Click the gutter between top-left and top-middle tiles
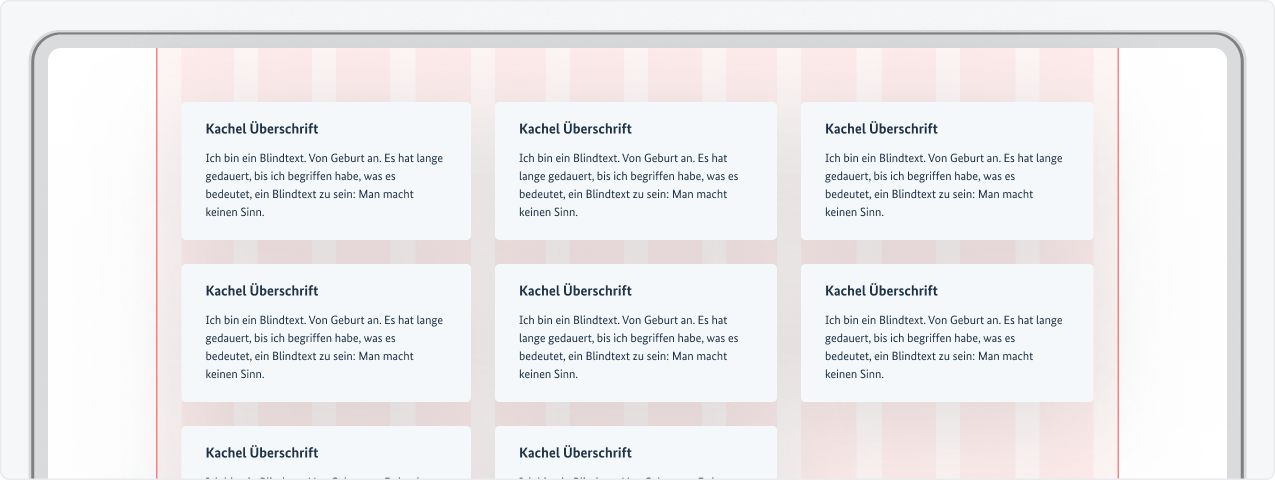Screen dimensions: 1275x480 pos(483,170)
